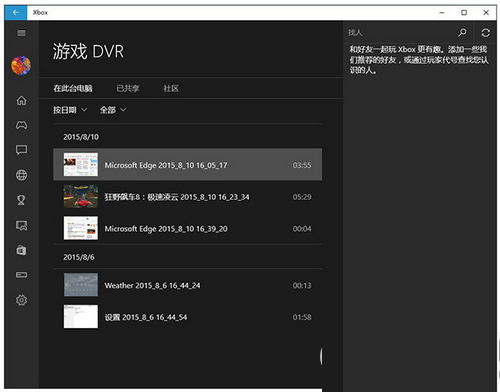The height and width of the screenshot is (392, 500).
Task: Open Settings gear icon
Action: coord(21,300)
